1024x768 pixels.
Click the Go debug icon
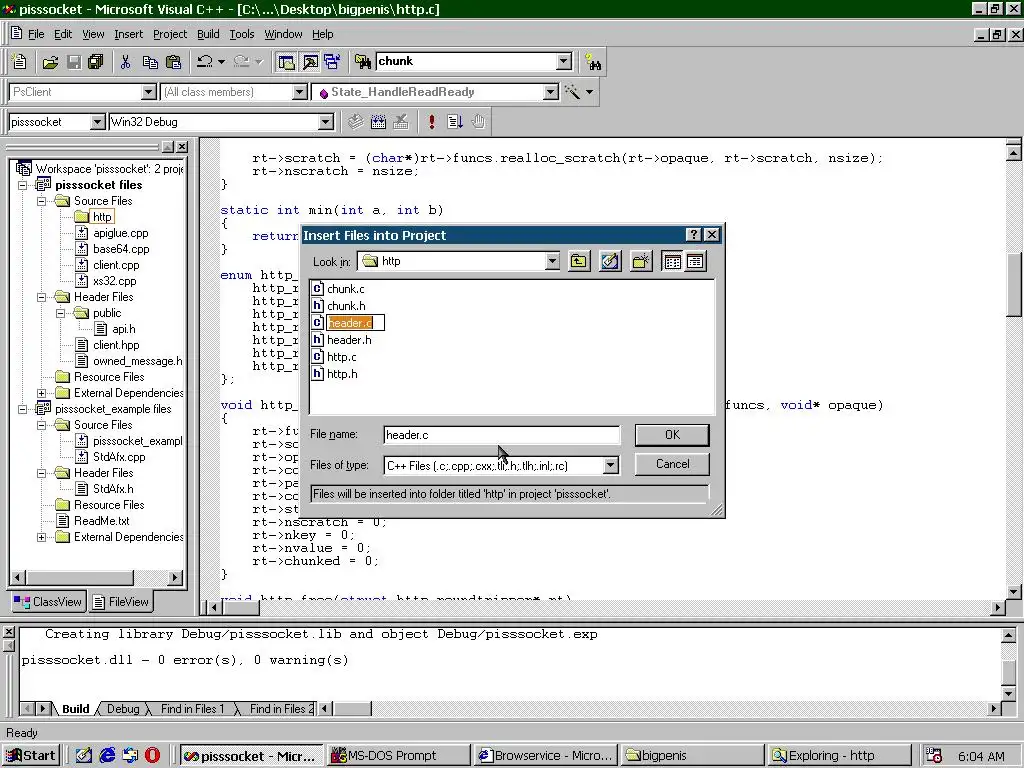pos(455,121)
